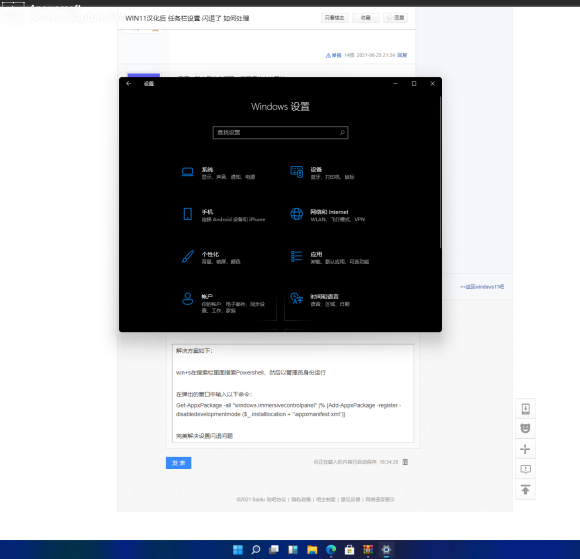Viewport: 580px width, 559px height.
Task: Click the 解决方案如下 line in the reply editor
Action: coord(194,351)
